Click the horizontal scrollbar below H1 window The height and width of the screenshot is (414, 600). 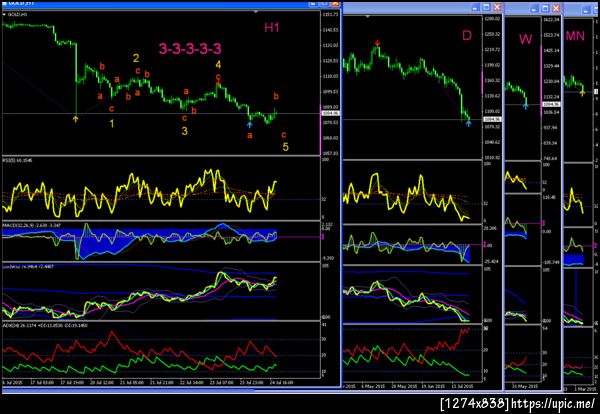click(128, 391)
